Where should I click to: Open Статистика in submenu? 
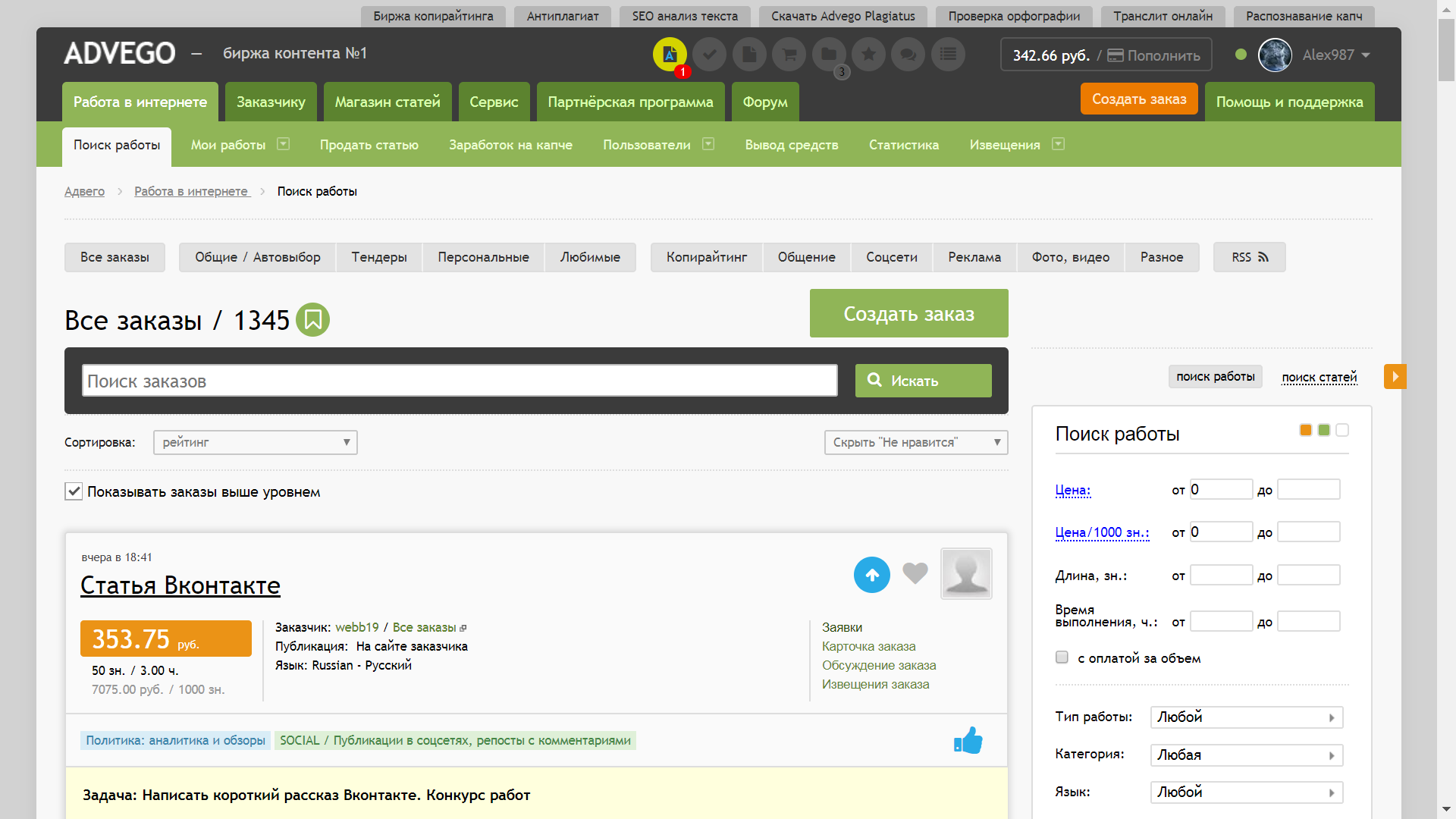coord(904,145)
